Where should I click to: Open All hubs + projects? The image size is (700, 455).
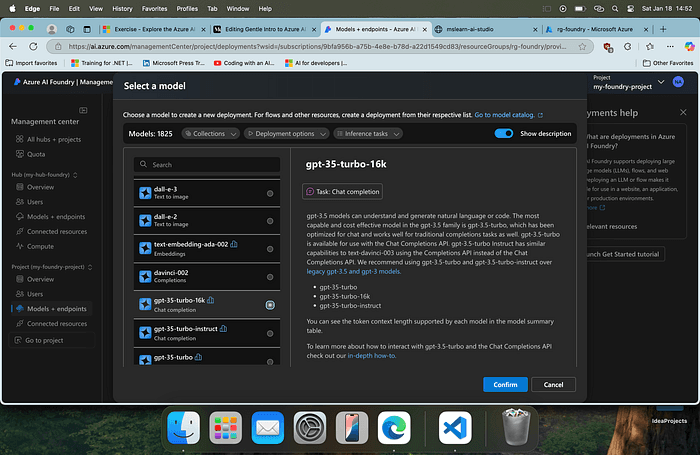49,139
